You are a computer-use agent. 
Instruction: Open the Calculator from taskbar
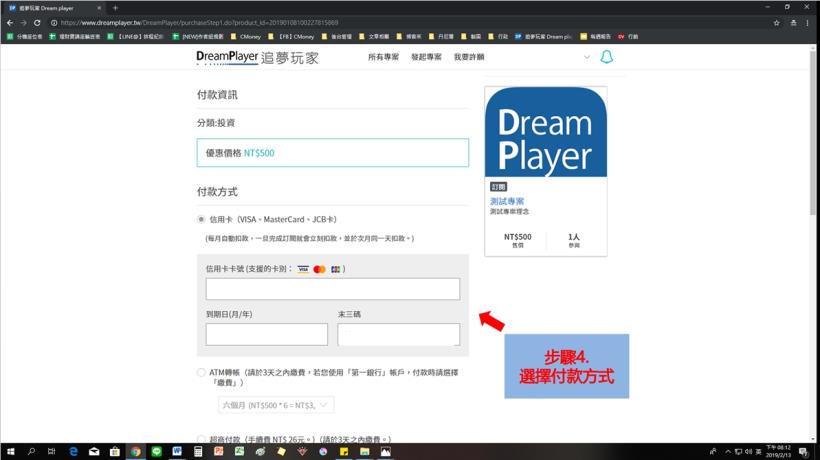pos(198,452)
